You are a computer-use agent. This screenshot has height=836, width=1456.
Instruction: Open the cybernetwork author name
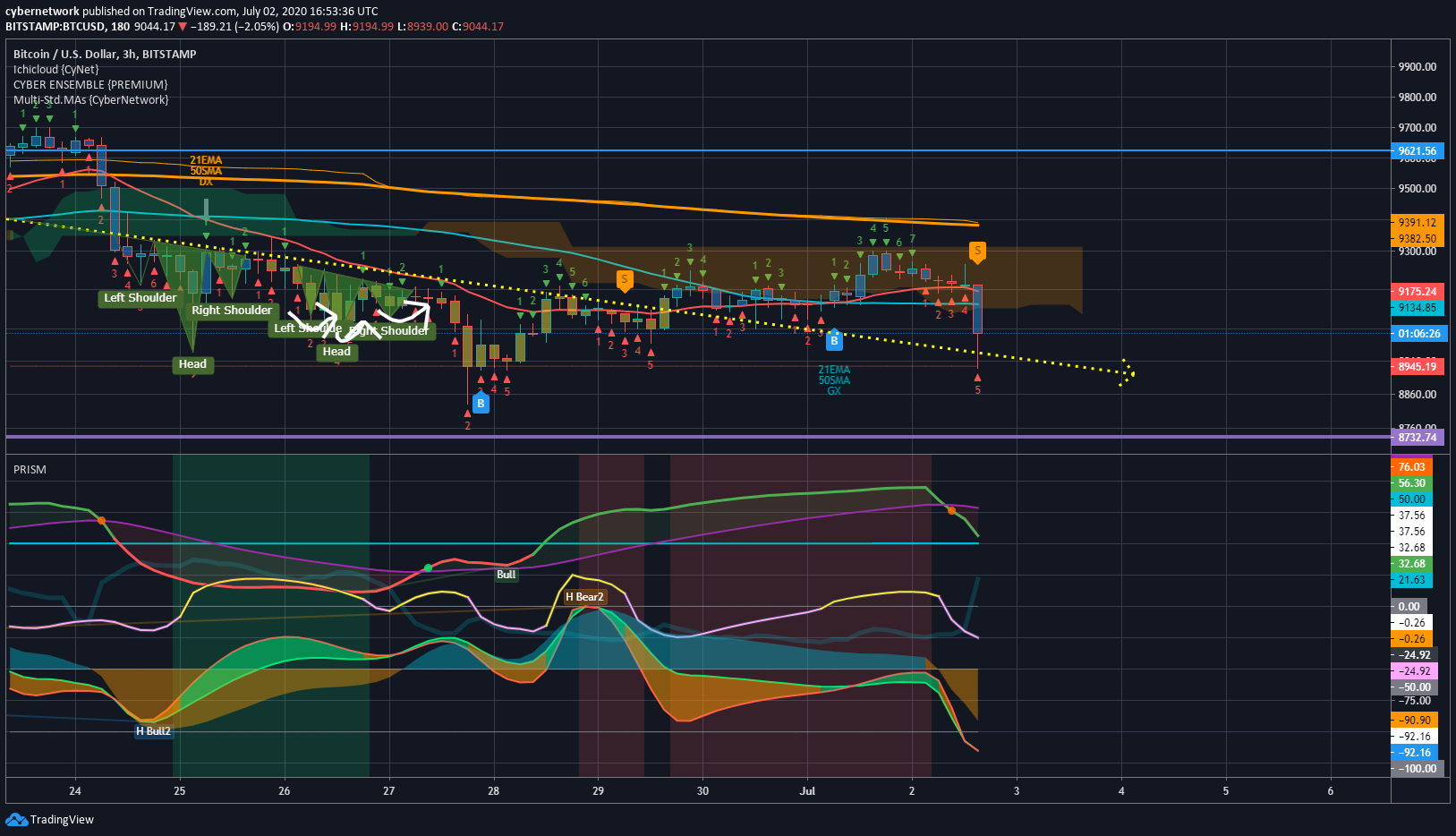click(42, 12)
